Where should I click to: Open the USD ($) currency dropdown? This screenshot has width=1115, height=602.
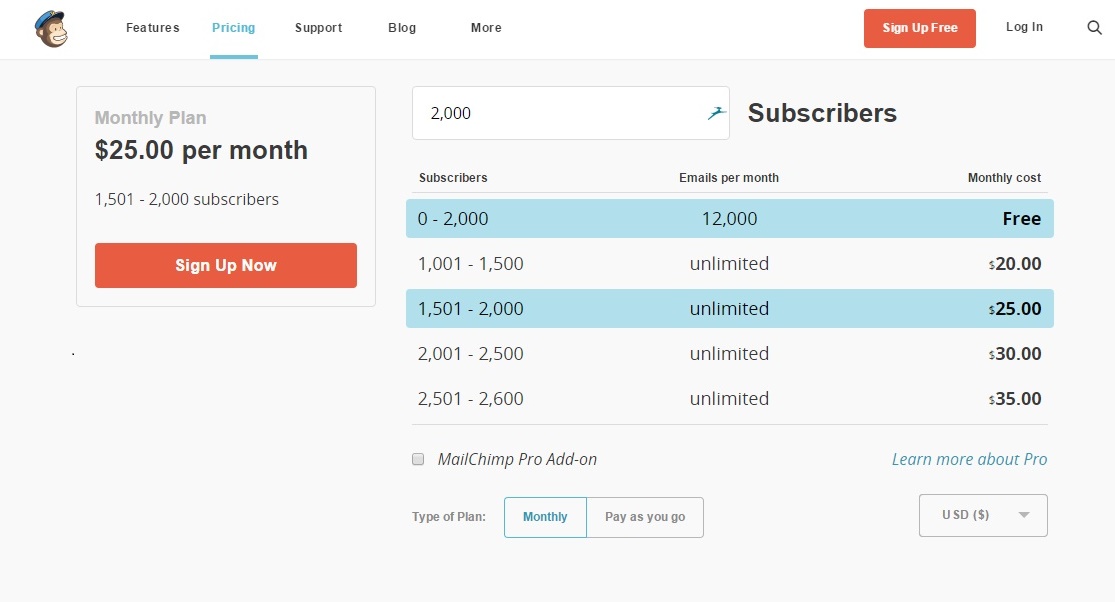point(983,515)
